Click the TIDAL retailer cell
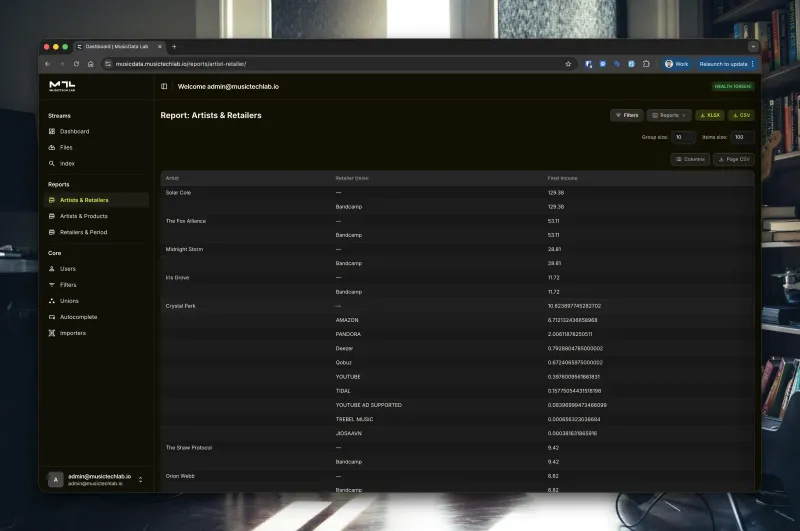The width and height of the screenshot is (800, 531). [x=343, y=391]
